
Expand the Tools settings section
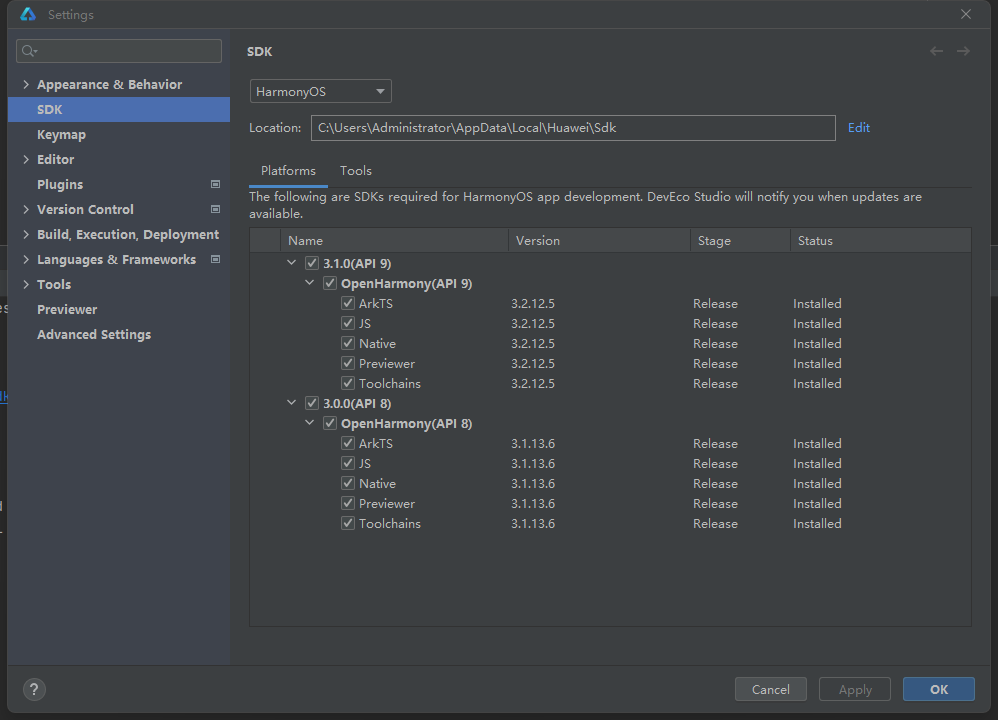[26, 284]
